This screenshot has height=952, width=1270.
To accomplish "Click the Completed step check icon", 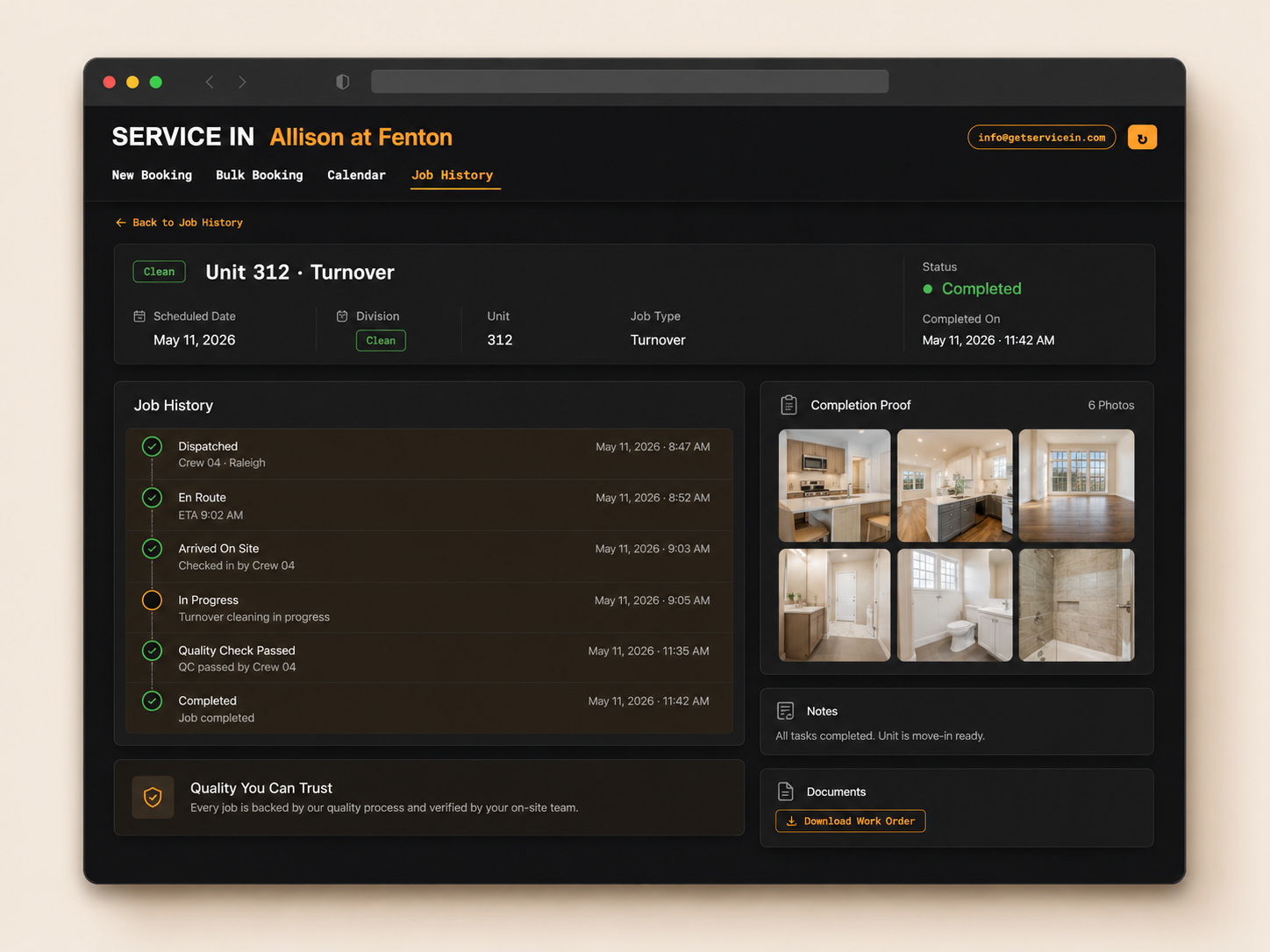I will 152,701.
